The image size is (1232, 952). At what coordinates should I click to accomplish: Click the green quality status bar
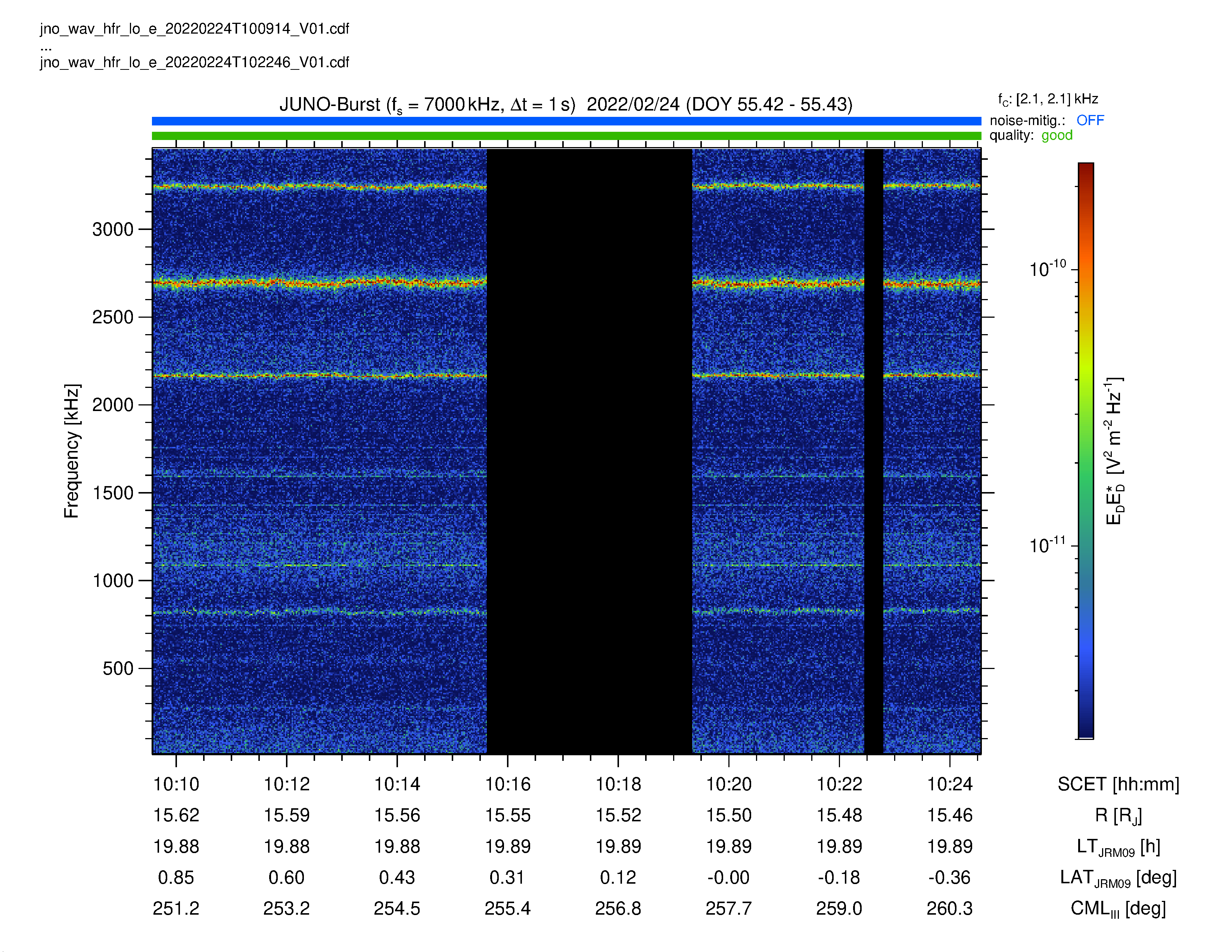(566, 136)
